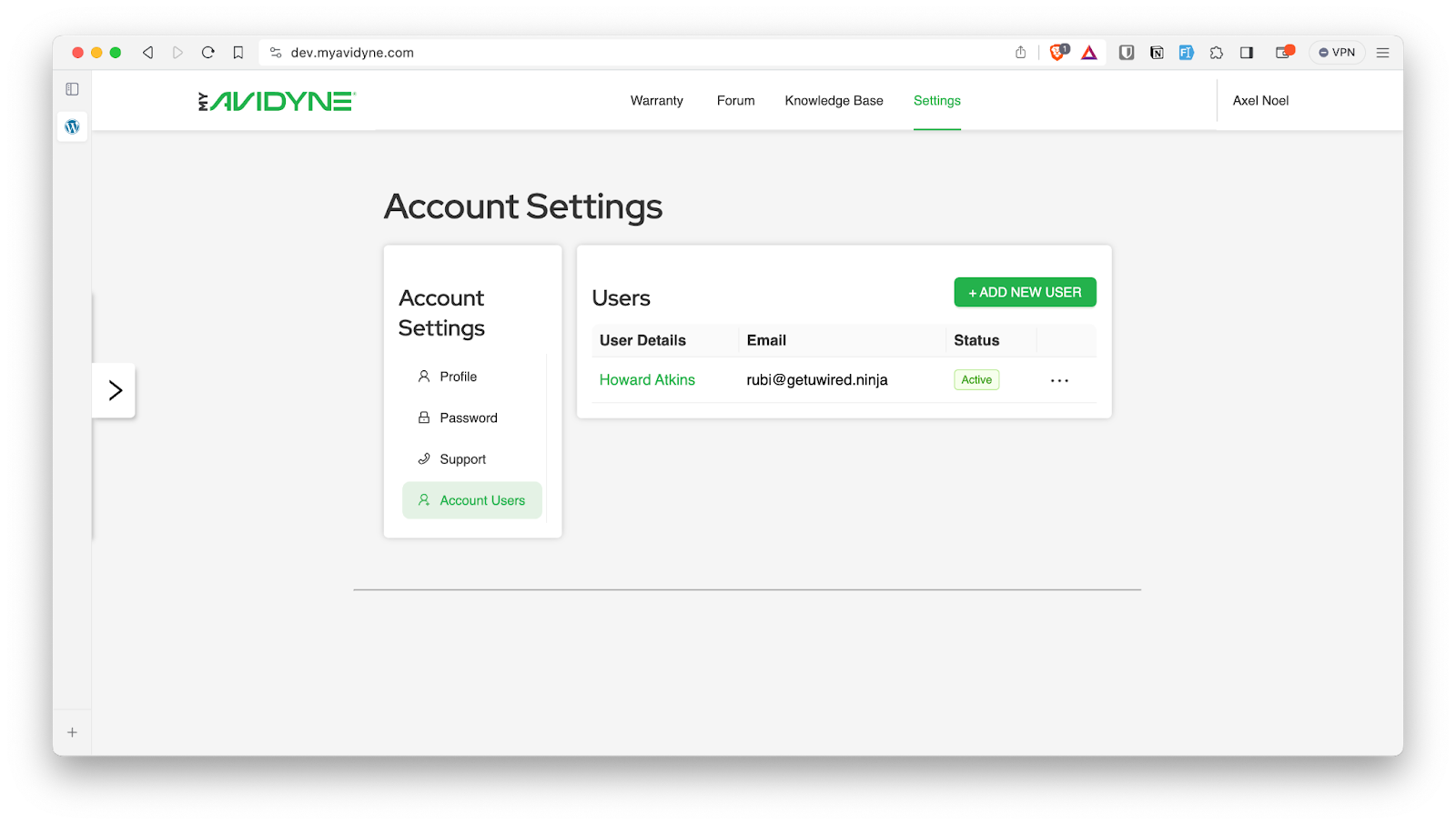Click the Account Users person icon

(x=424, y=500)
